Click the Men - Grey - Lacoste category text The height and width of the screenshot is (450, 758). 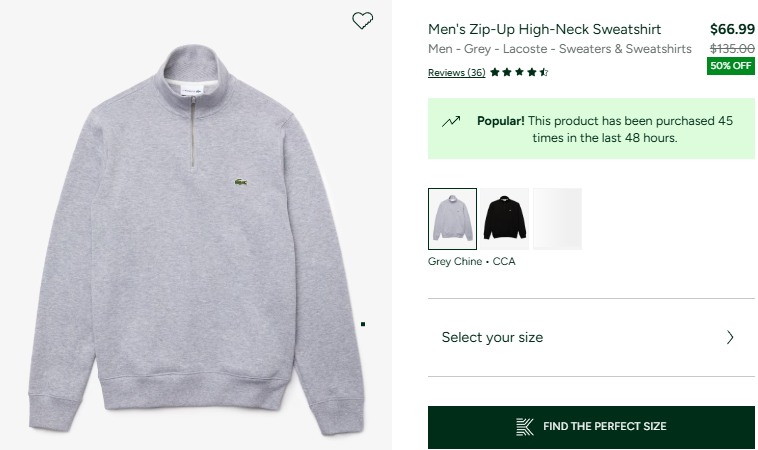coord(559,49)
